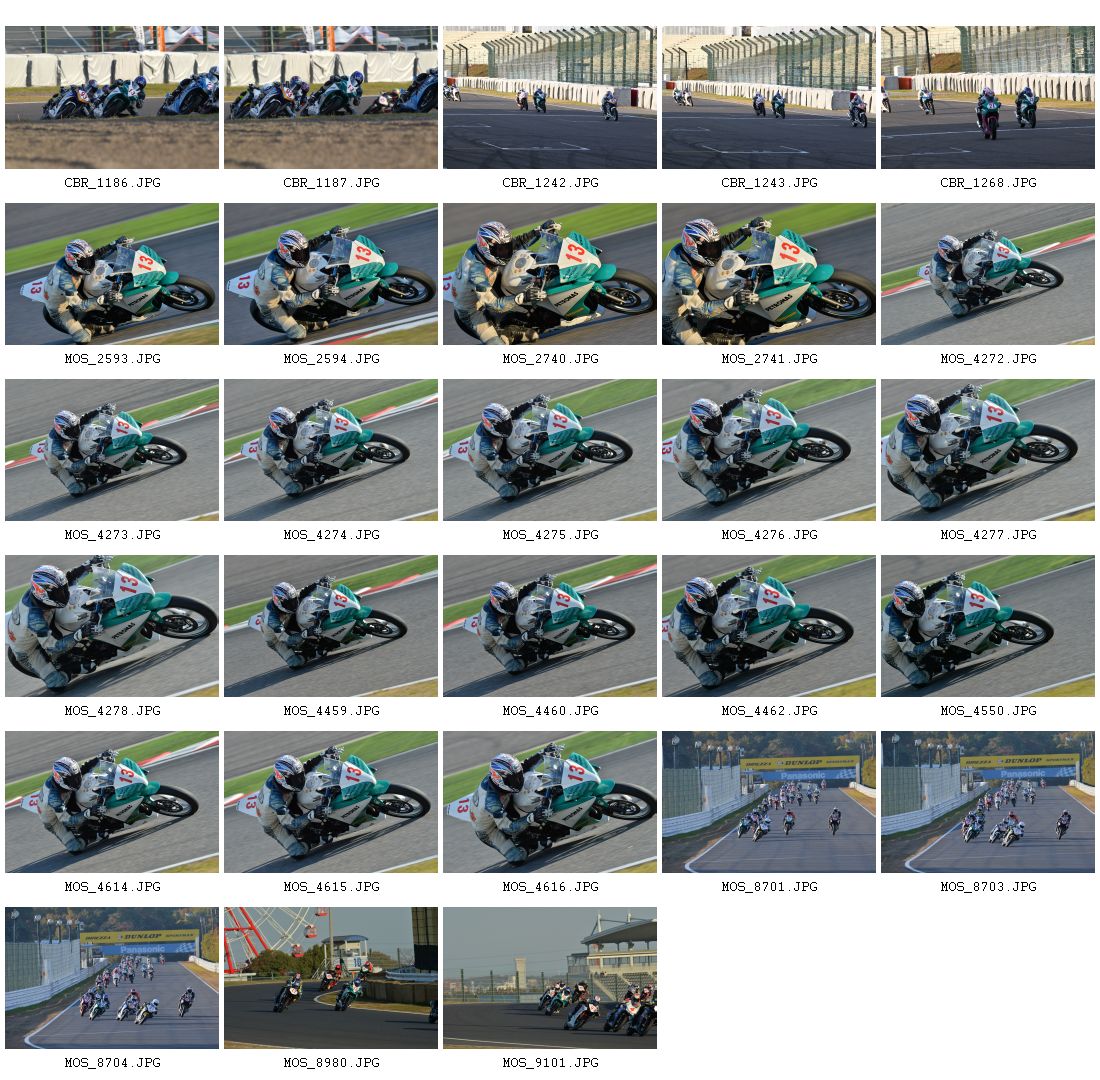Open the MOS_4615.JPG image
This screenshot has height=1080, width=1100.
330,802
